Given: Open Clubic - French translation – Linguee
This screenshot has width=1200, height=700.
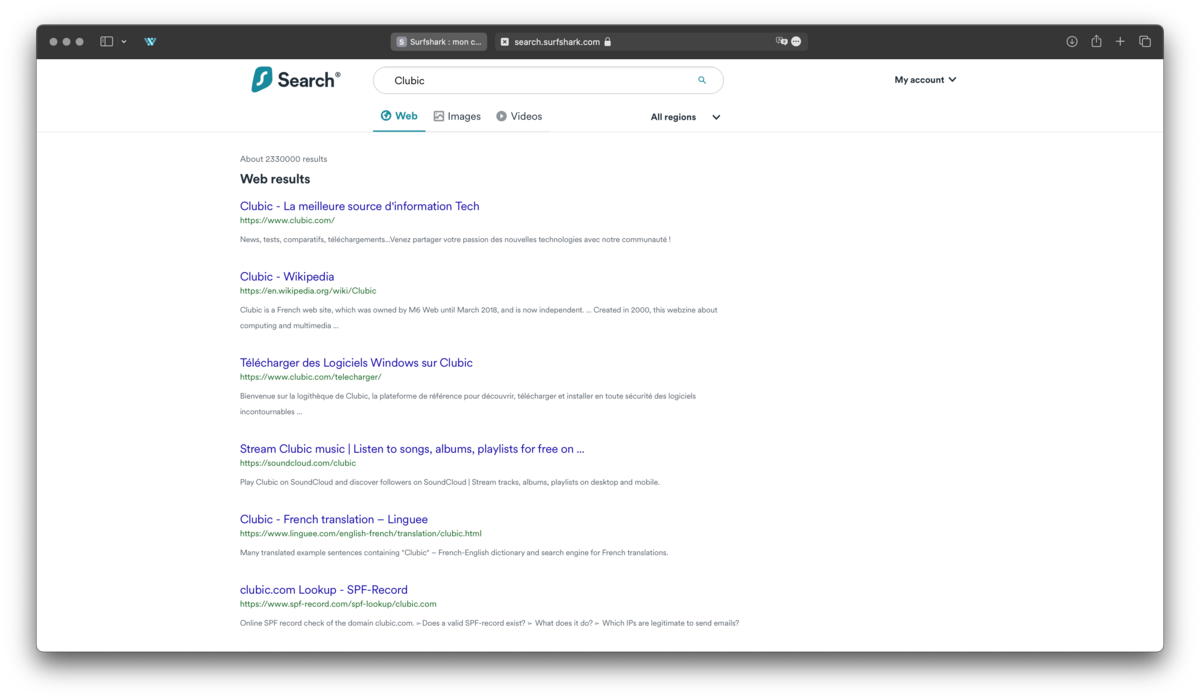Looking at the screenshot, I should pyautogui.click(x=334, y=519).
